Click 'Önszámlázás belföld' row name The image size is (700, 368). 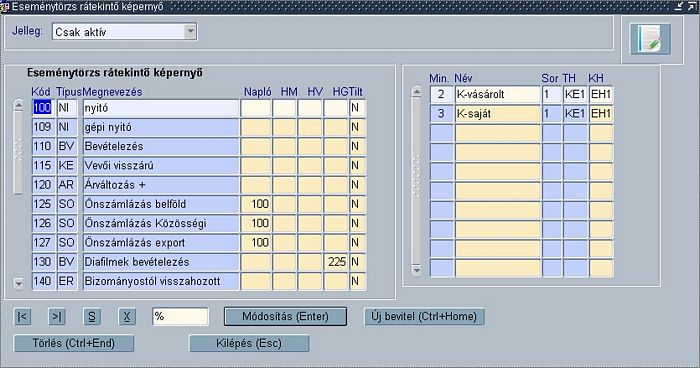161,204
